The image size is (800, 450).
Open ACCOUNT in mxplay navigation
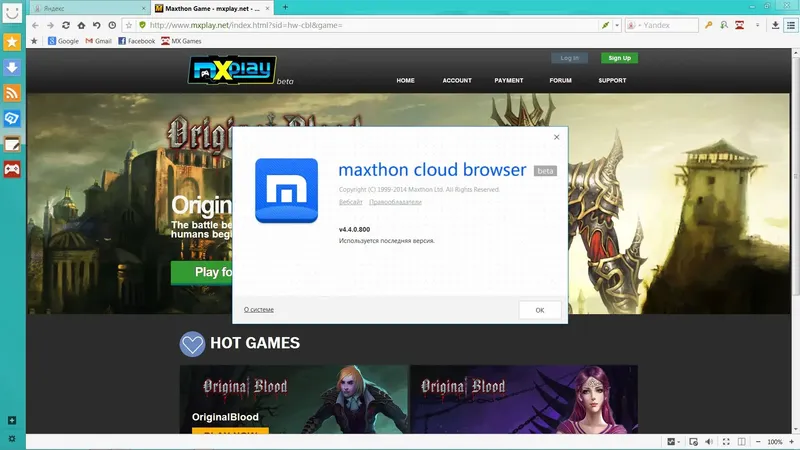coord(457,81)
